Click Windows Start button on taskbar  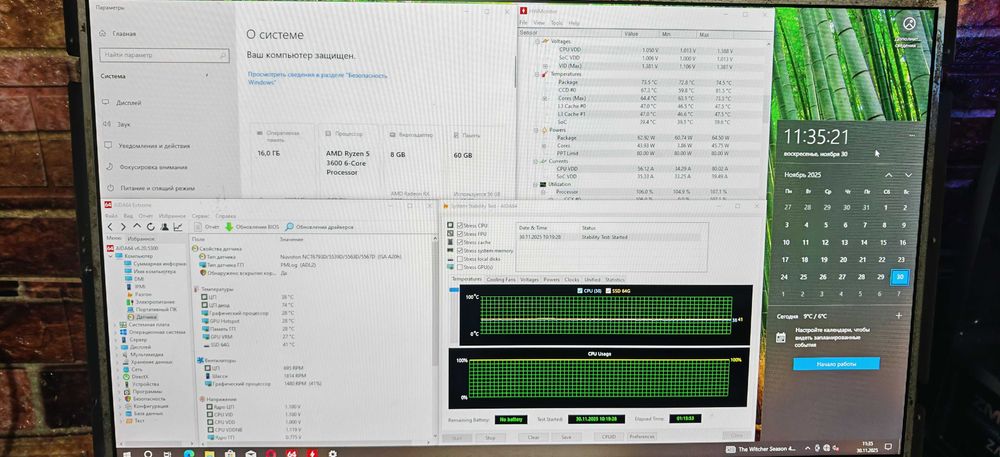126,454
